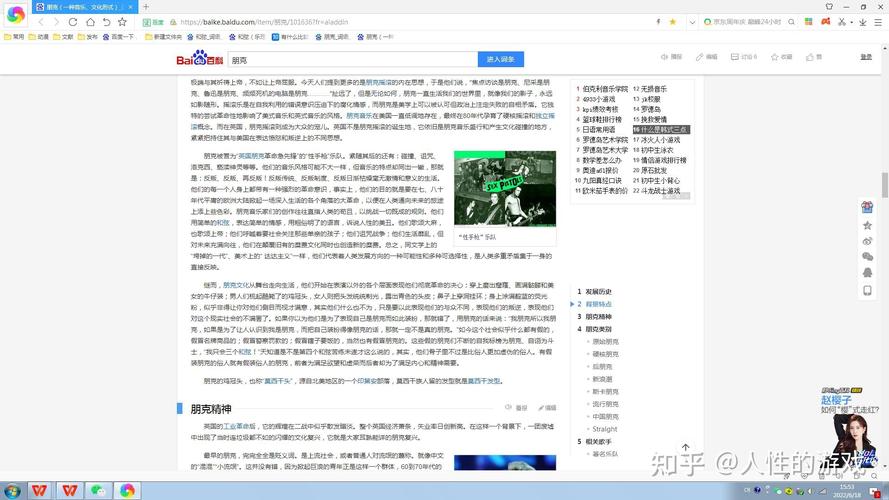
Task: Click 冰火人小游戏 in hot search list
Action: coord(661,140)
